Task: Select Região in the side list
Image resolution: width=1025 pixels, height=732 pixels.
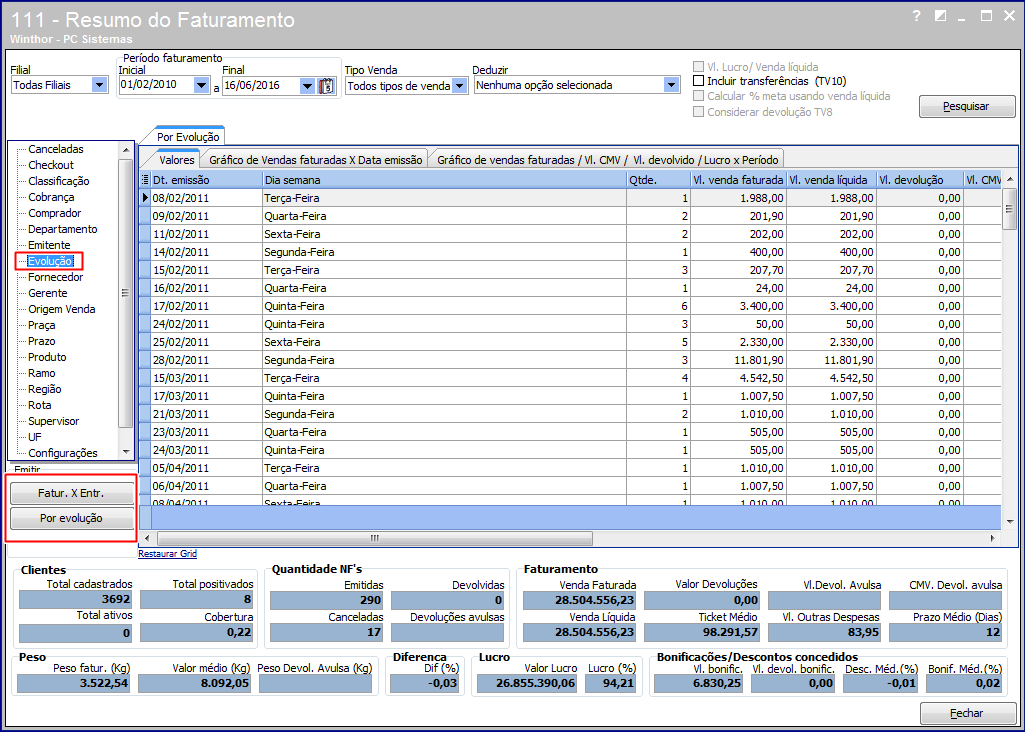Action: 44,389
